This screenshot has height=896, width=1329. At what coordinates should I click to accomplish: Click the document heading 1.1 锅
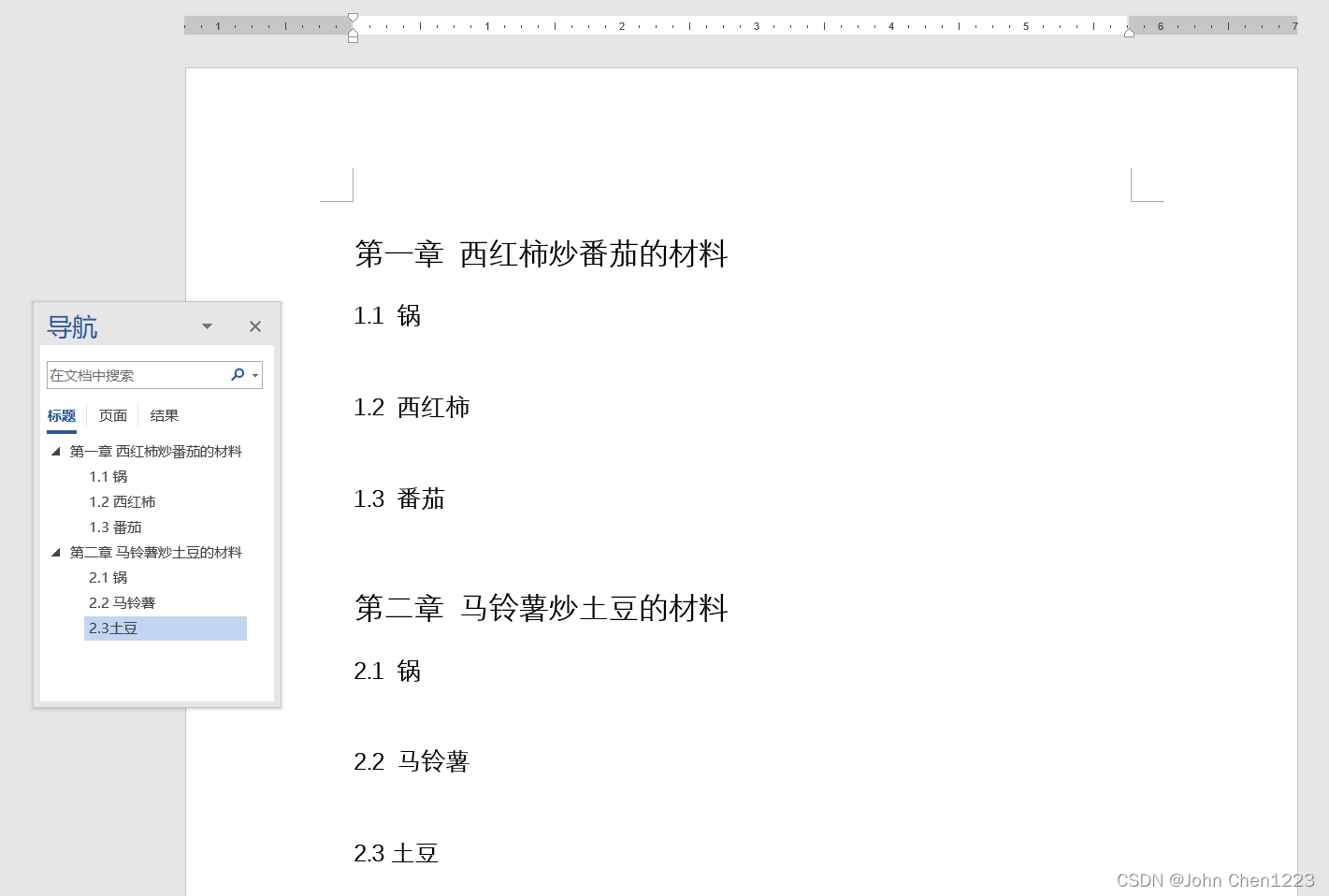pos(387,316)
